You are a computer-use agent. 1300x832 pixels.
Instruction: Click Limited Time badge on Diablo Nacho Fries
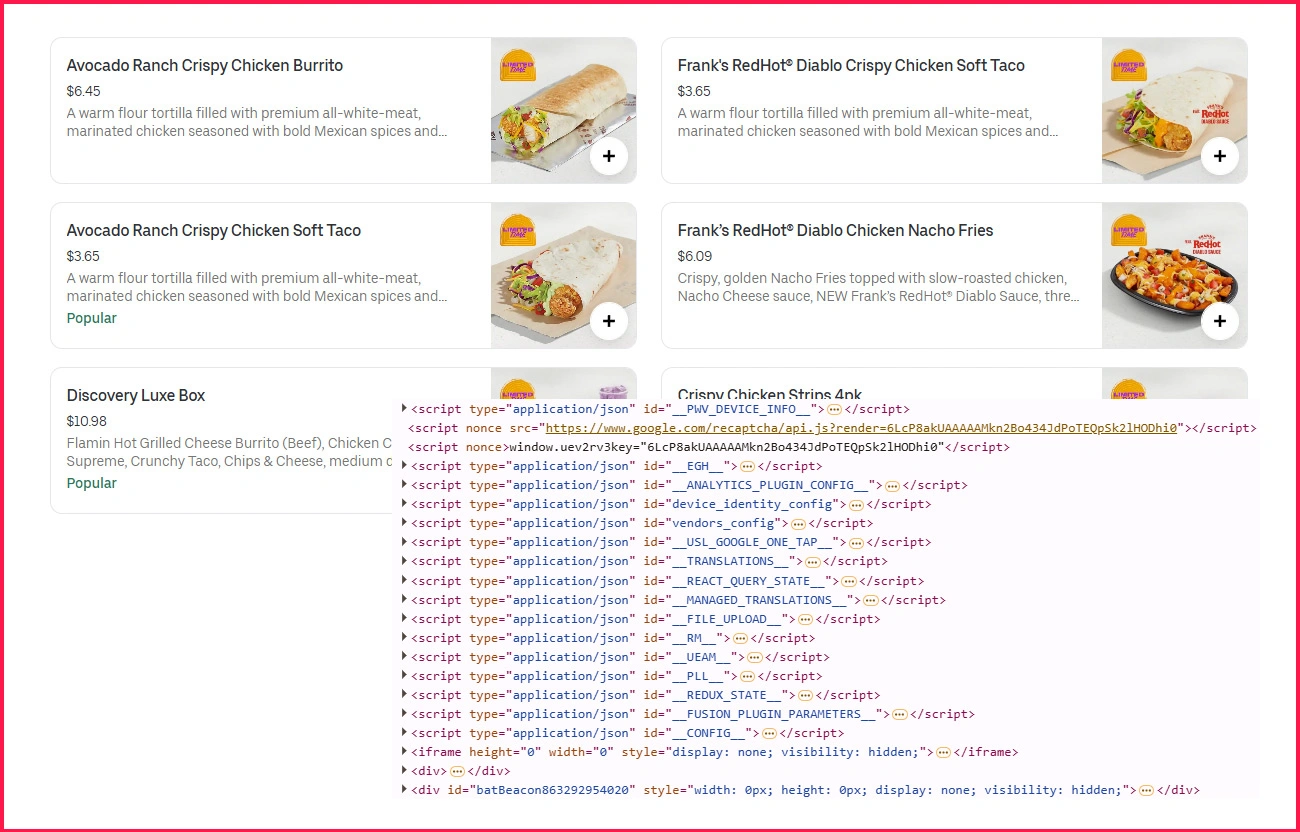coord(1128,230)
